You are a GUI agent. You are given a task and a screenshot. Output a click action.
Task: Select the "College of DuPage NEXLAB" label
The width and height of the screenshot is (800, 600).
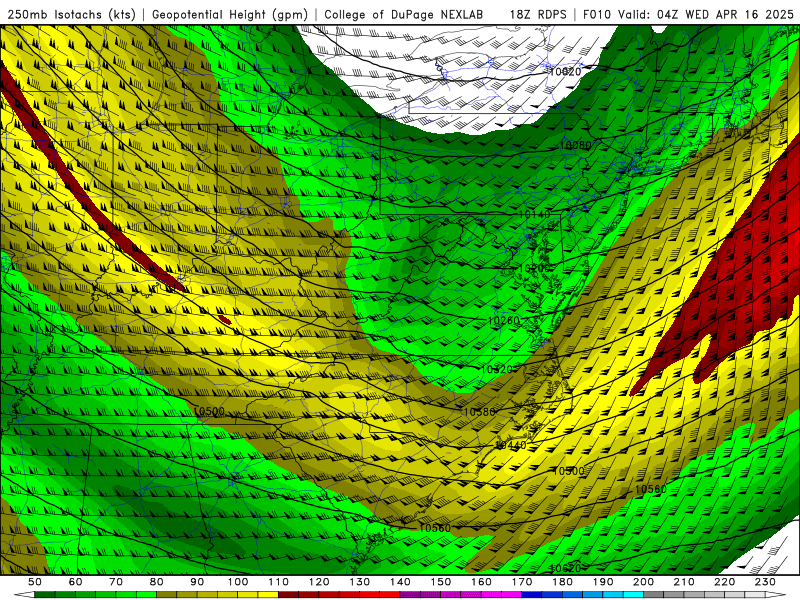point(404,14)
